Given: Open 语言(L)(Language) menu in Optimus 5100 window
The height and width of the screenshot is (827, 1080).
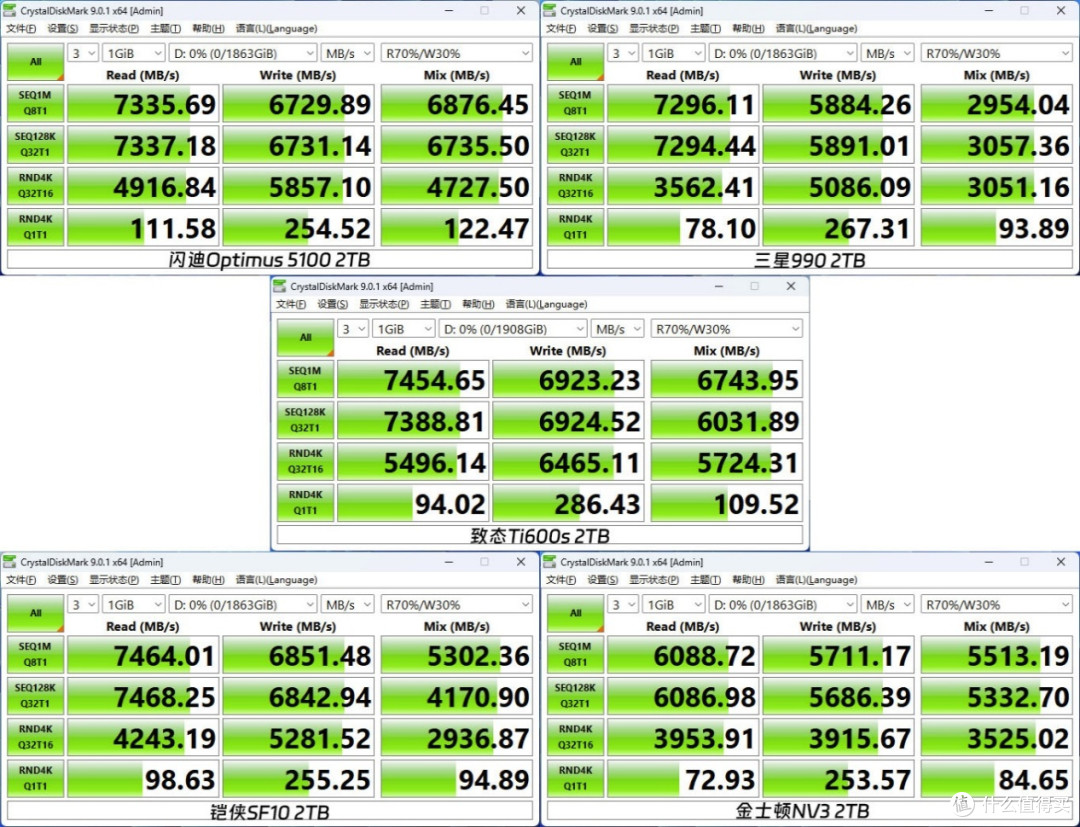Looking at the screenshot, I should (276, 29).
